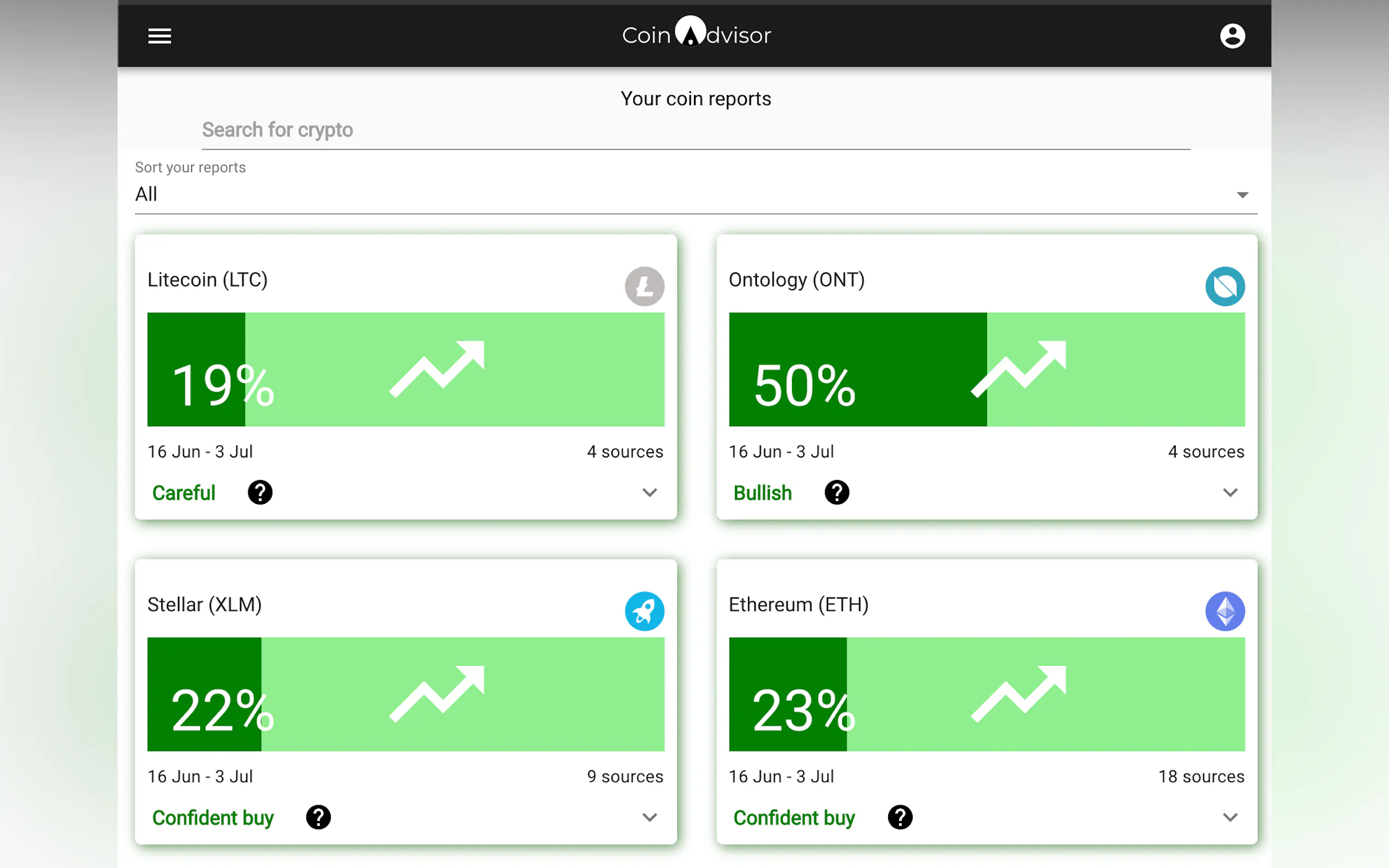
Task: Click the Your coin reports heading
Action: point(696,99)
